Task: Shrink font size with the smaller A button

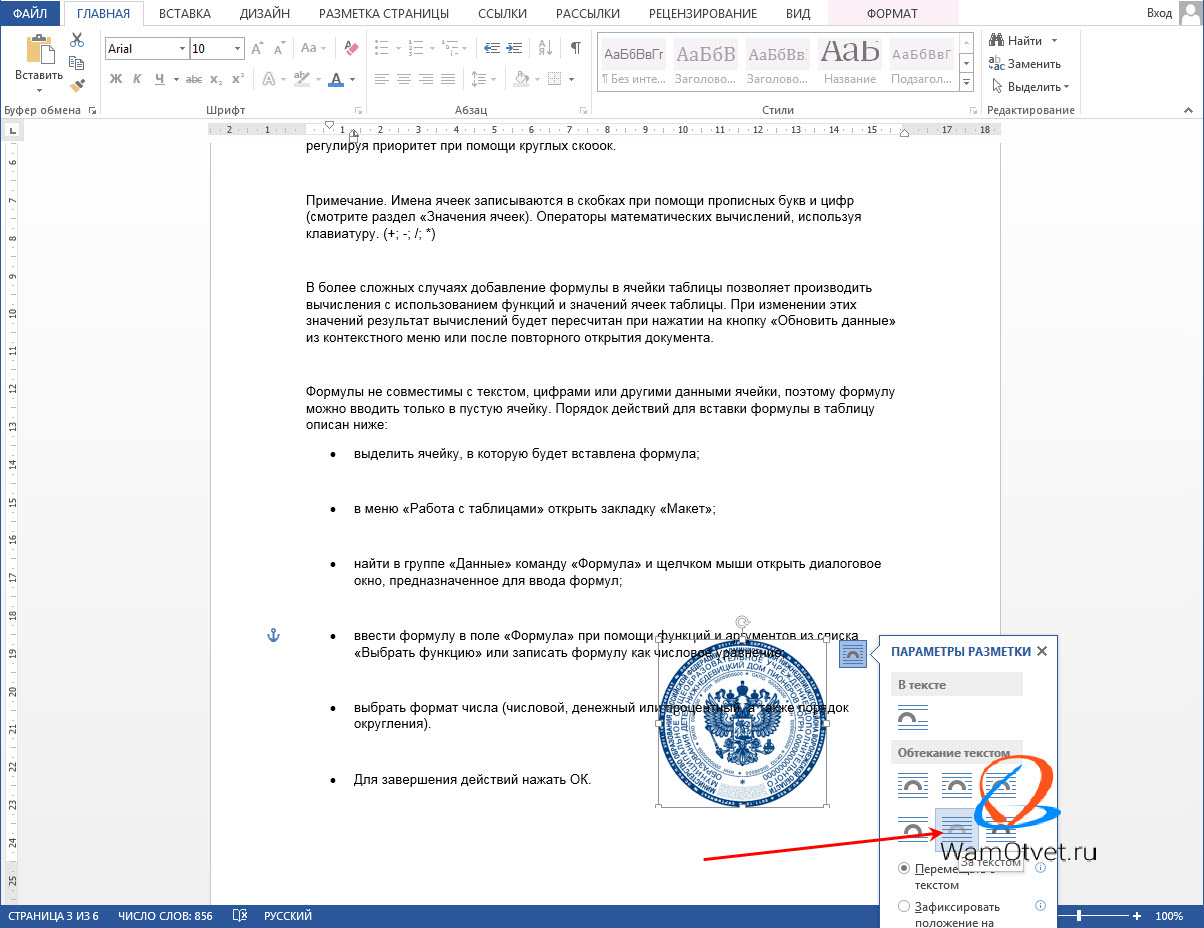Action: (x=279, y=48)
